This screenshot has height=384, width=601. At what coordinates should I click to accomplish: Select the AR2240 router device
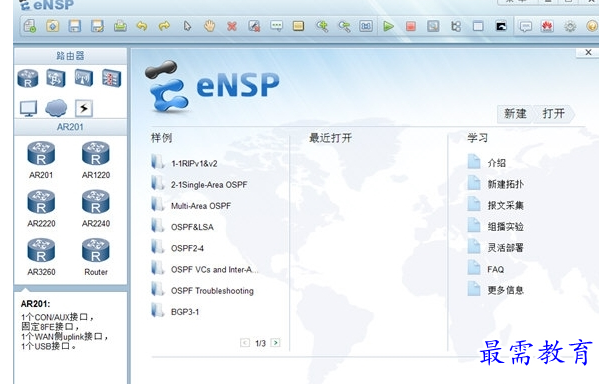(x=96, y=208)
